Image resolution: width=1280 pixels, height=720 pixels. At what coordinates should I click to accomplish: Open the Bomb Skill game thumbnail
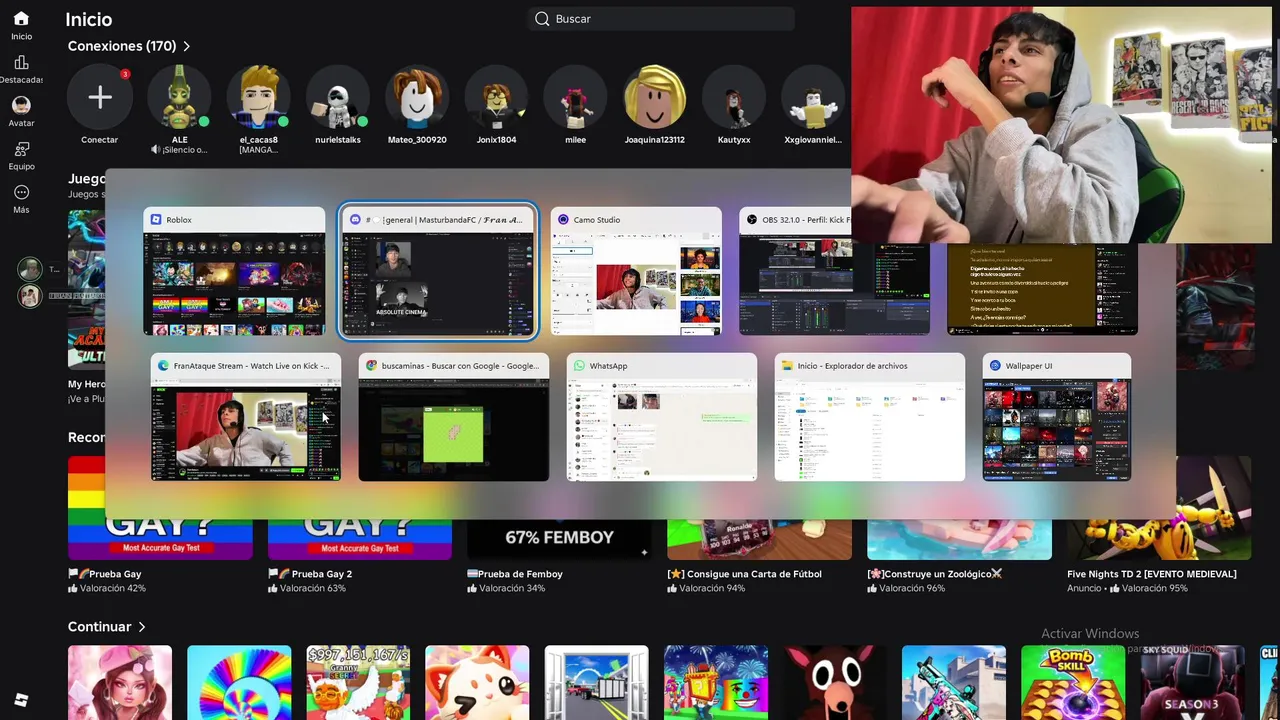pos(1073,682)
